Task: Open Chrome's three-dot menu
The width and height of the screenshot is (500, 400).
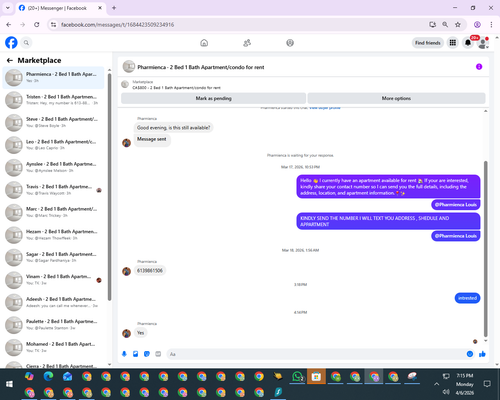Action: pos(491,25)
